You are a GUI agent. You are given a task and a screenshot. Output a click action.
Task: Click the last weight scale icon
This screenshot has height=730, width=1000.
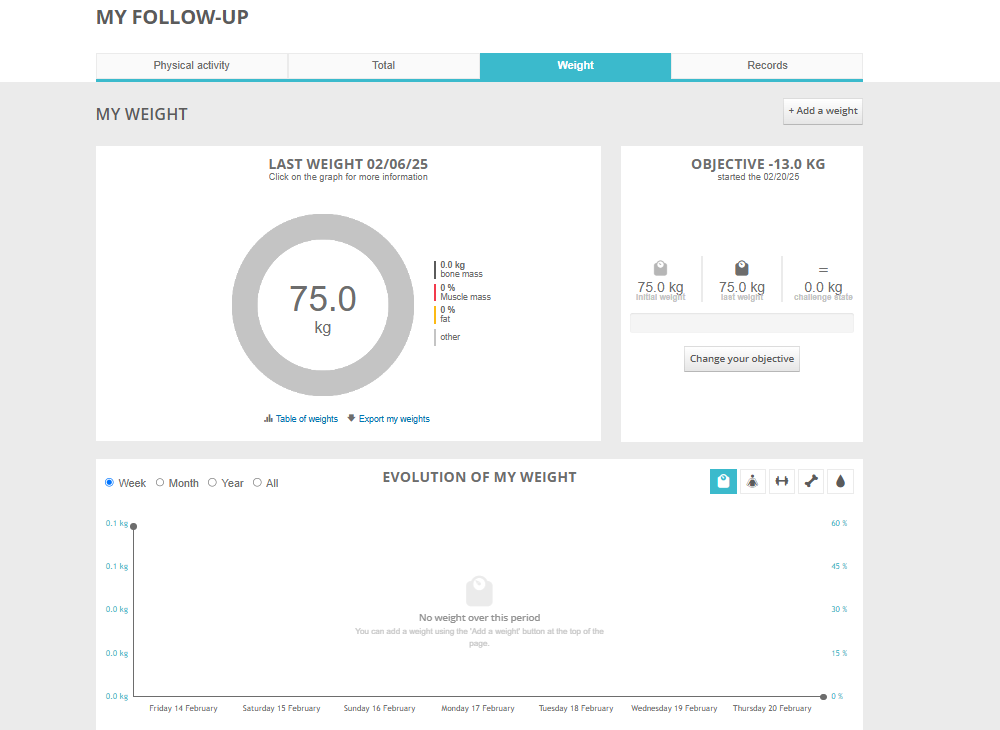coord(742,268)
